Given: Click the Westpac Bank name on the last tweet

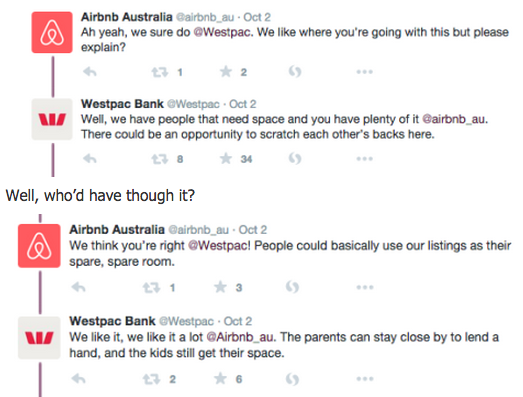Looking at the screenshot, I should tap(112, 321).
